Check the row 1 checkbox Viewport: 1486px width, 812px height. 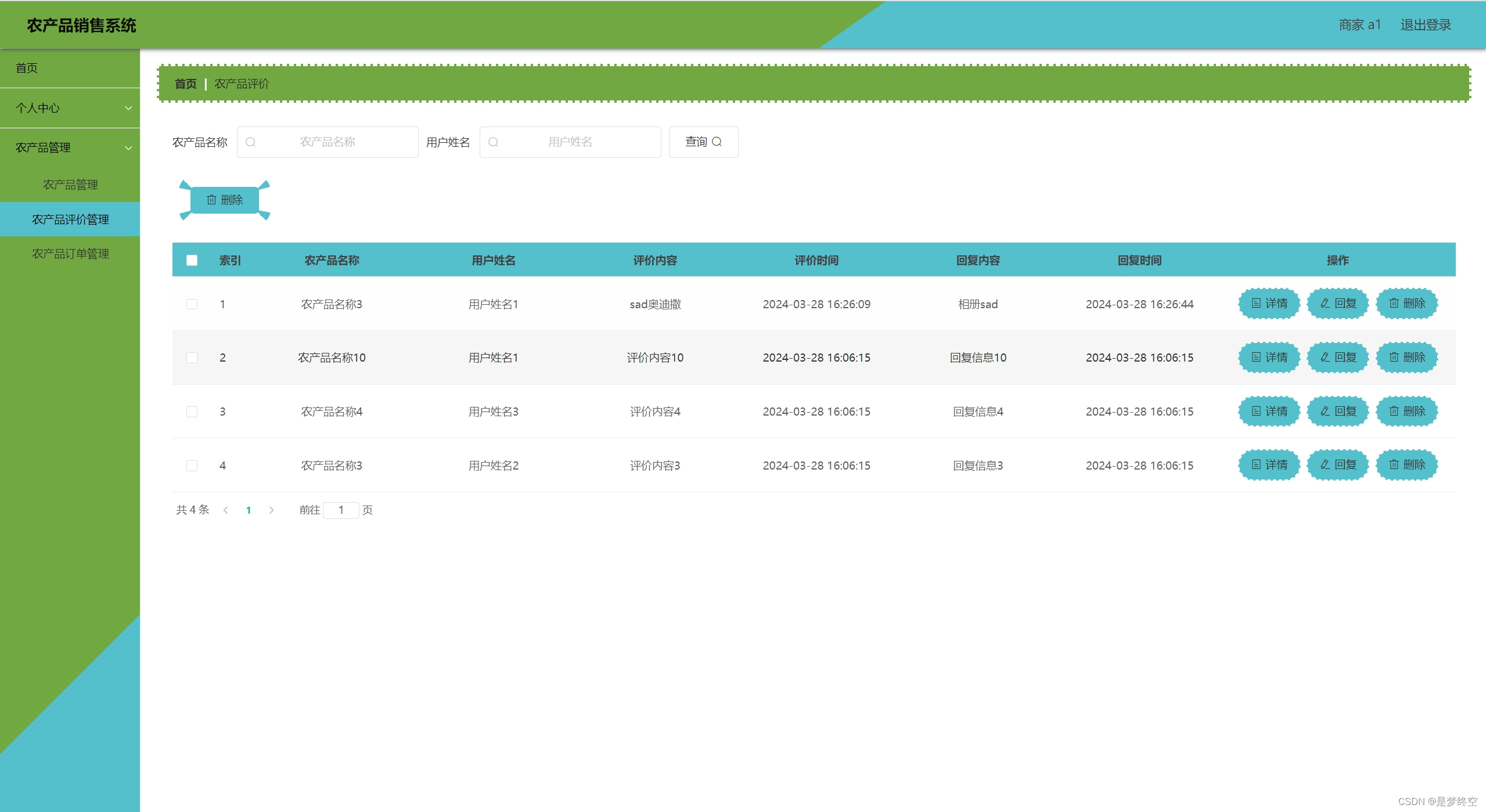[192, 304]
